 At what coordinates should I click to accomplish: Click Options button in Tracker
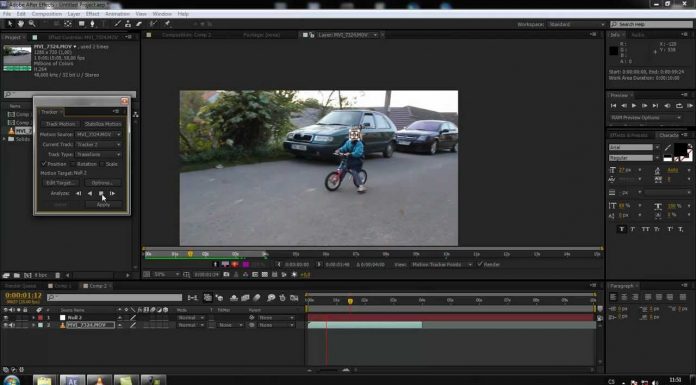point(103,183)
